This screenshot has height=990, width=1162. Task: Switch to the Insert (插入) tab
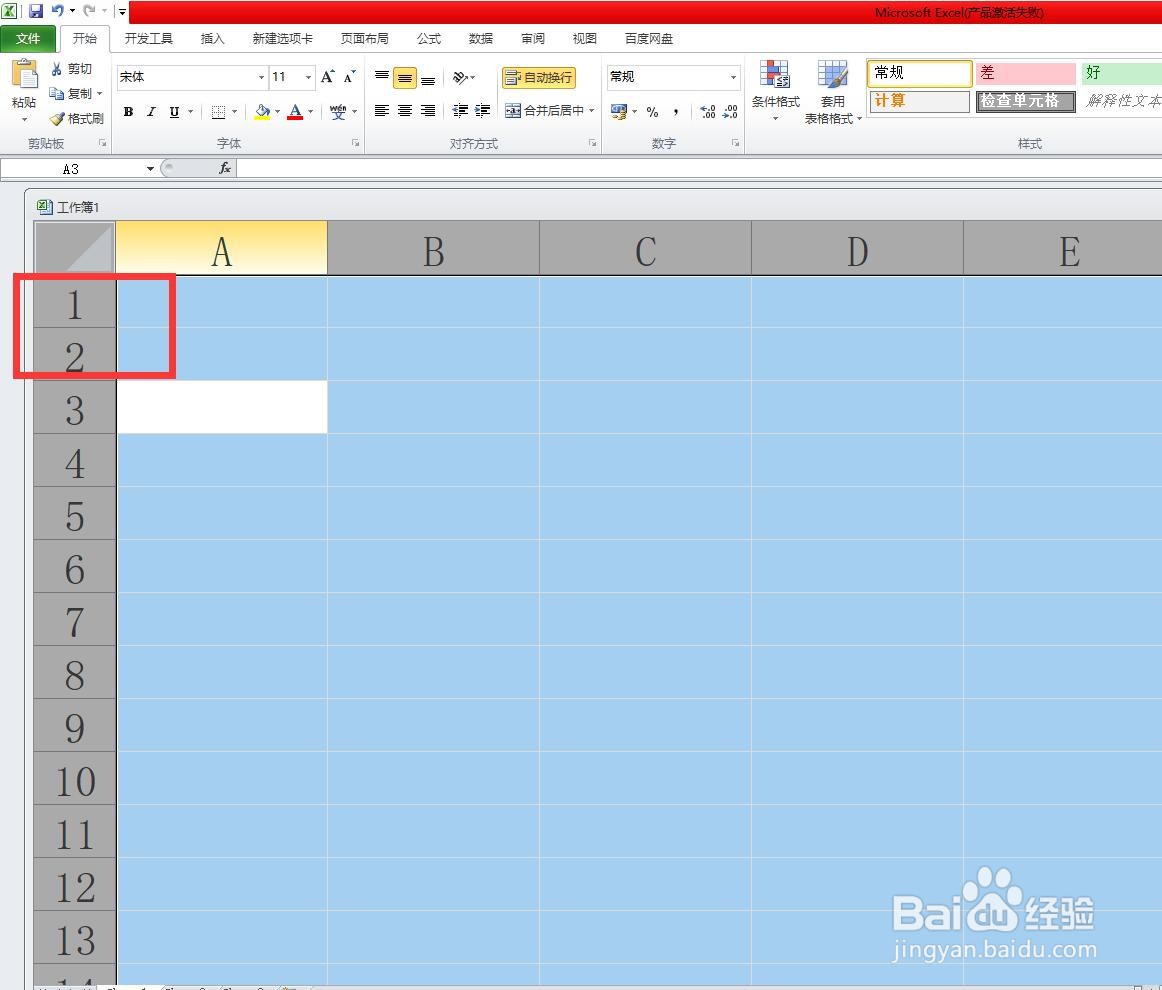point(213,39)
